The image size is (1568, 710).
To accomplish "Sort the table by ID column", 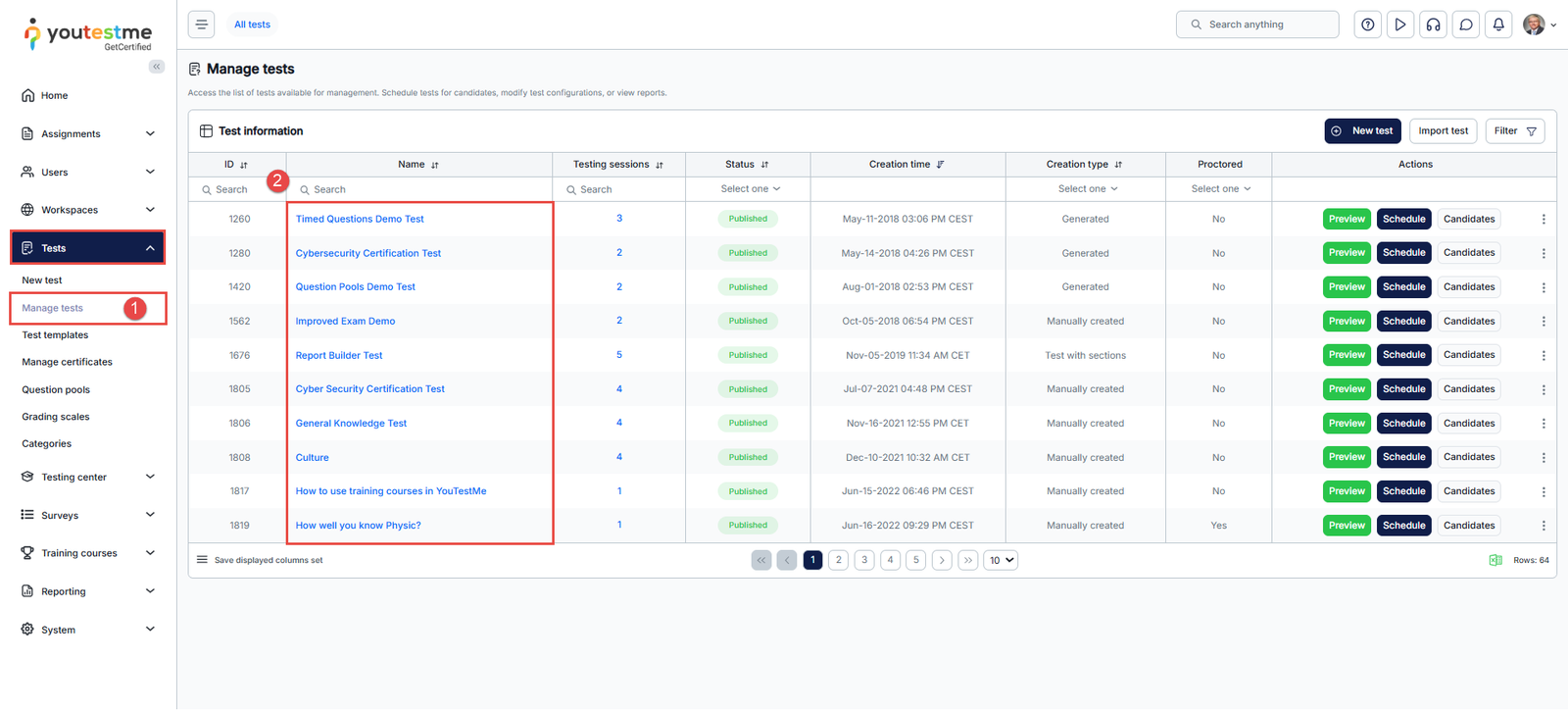I will (244, 165).
